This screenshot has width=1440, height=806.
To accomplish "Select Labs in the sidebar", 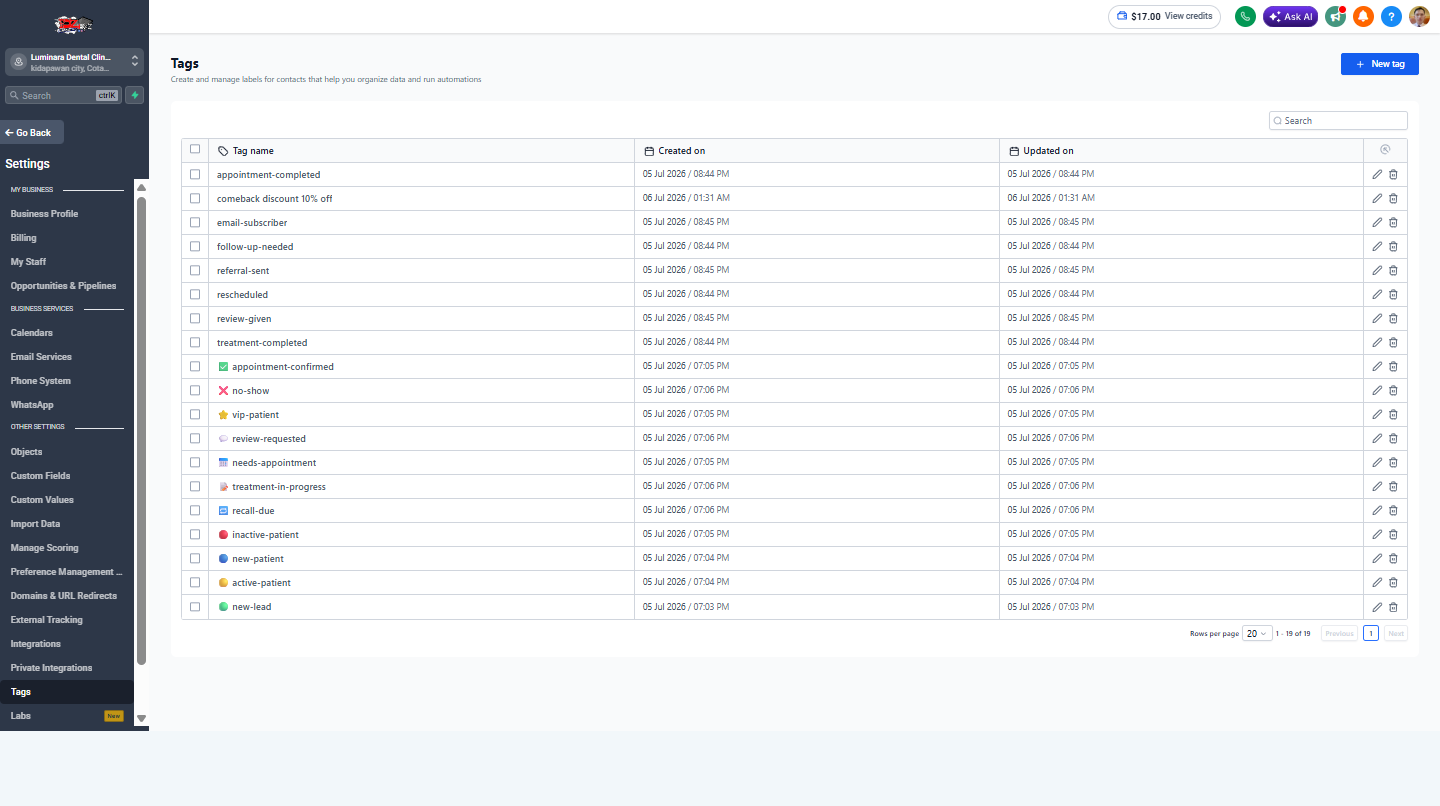I will (21, 716).
